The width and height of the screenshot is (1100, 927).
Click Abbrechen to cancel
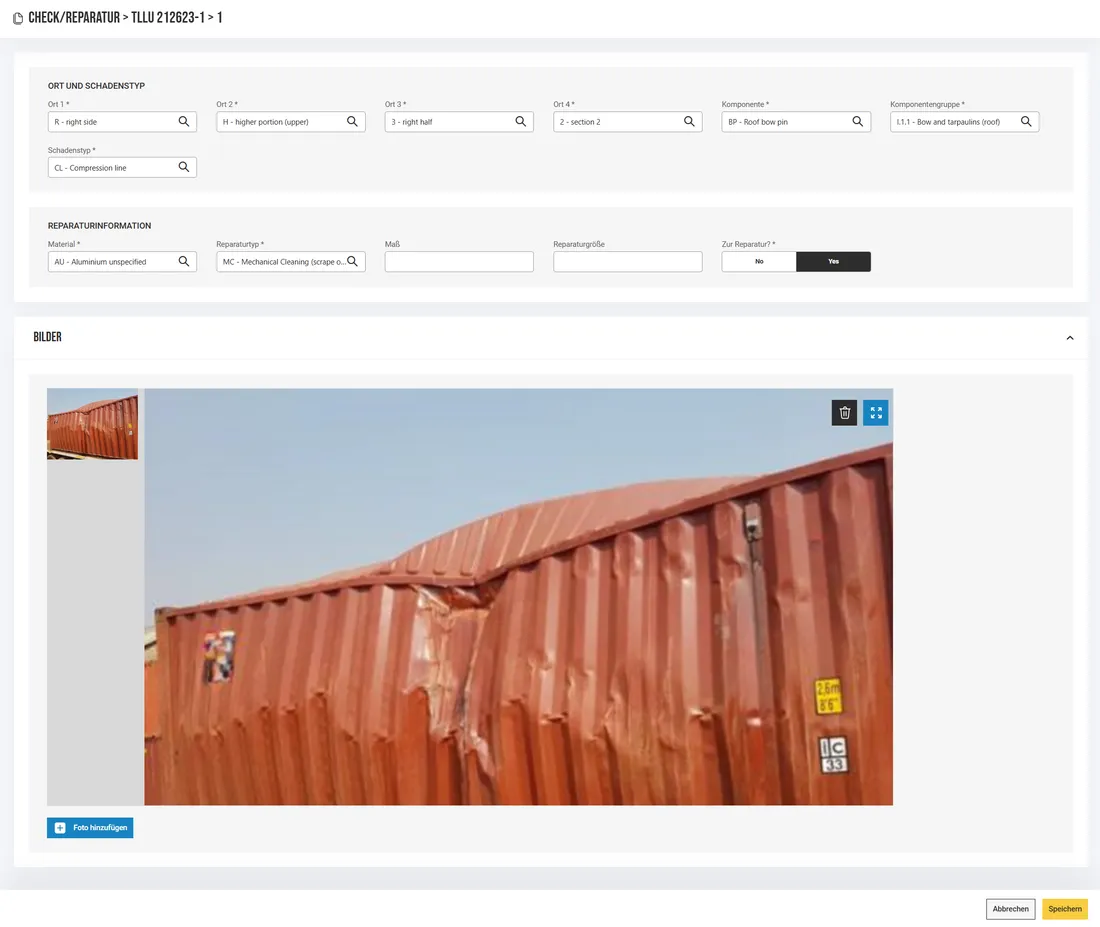click(1010, 909)
